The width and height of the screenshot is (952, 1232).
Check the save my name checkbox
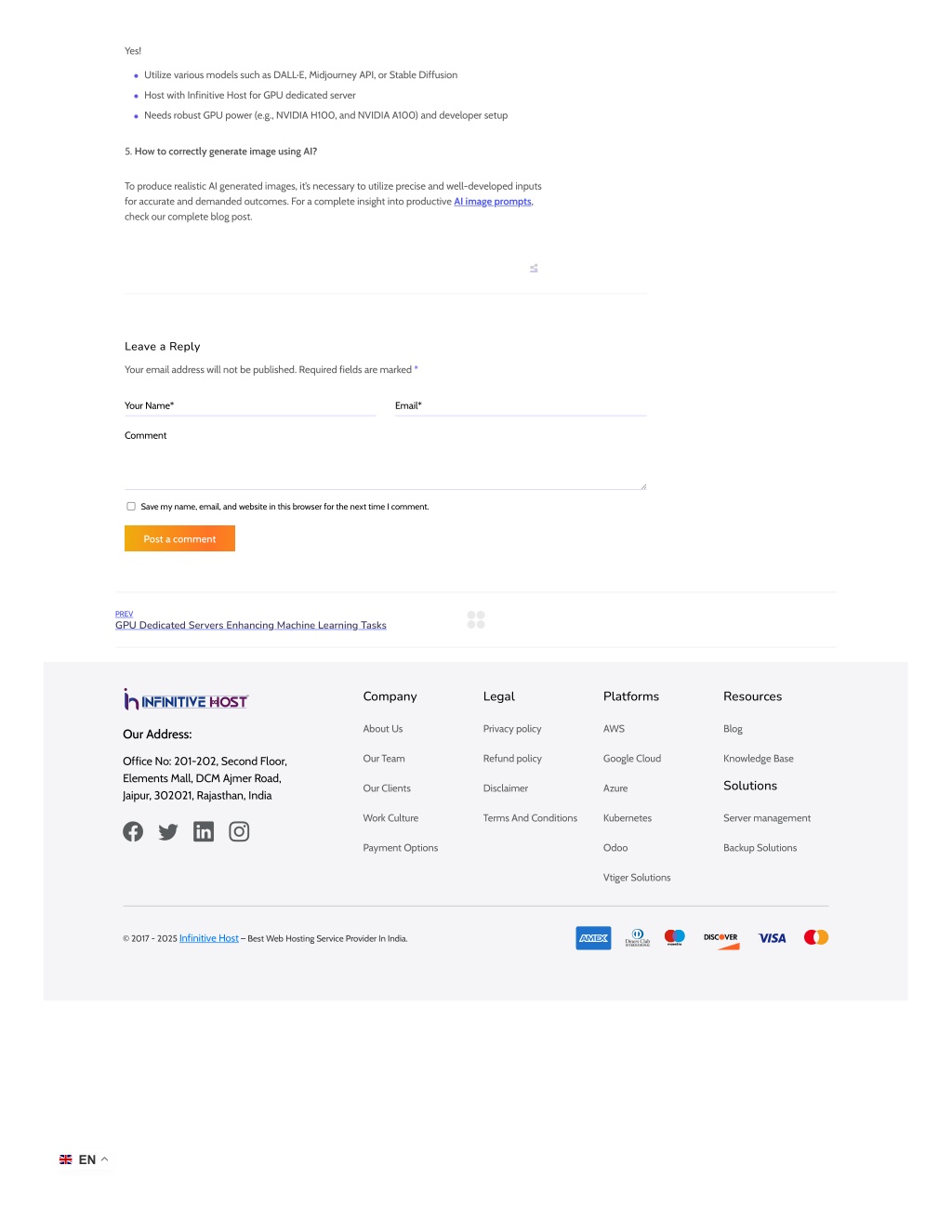click(x=131, y=507)
